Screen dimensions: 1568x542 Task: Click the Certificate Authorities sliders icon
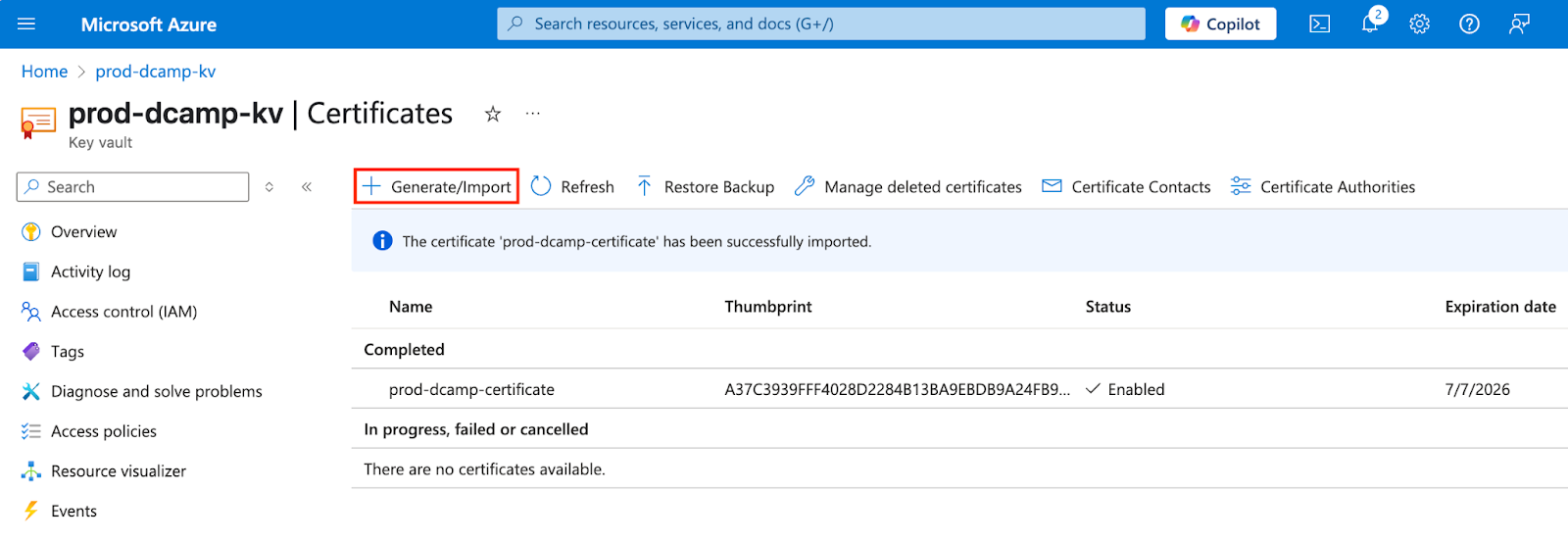point(1241,186)
